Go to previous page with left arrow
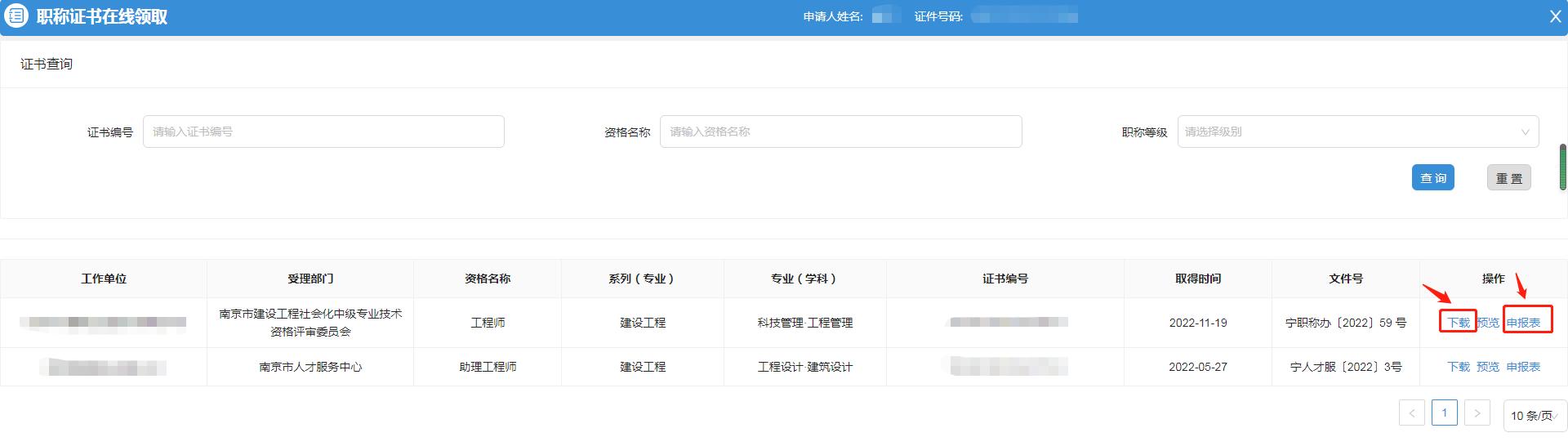Viewport: 1568px width, 446px height. 1411,413
